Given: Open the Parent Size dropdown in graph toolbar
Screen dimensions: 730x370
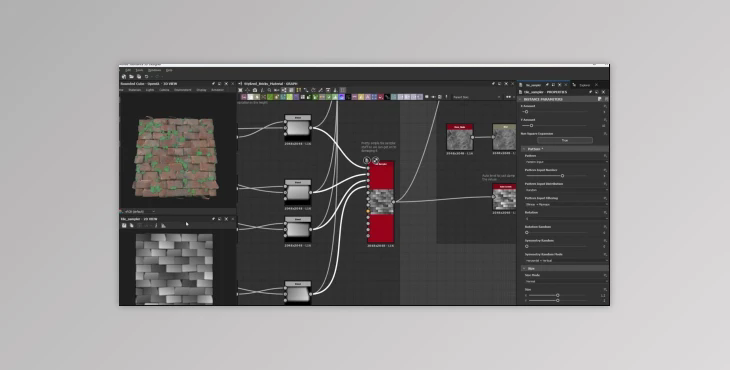Looking at the screenshot, I should pyautogui.click(x=476, y=97).
